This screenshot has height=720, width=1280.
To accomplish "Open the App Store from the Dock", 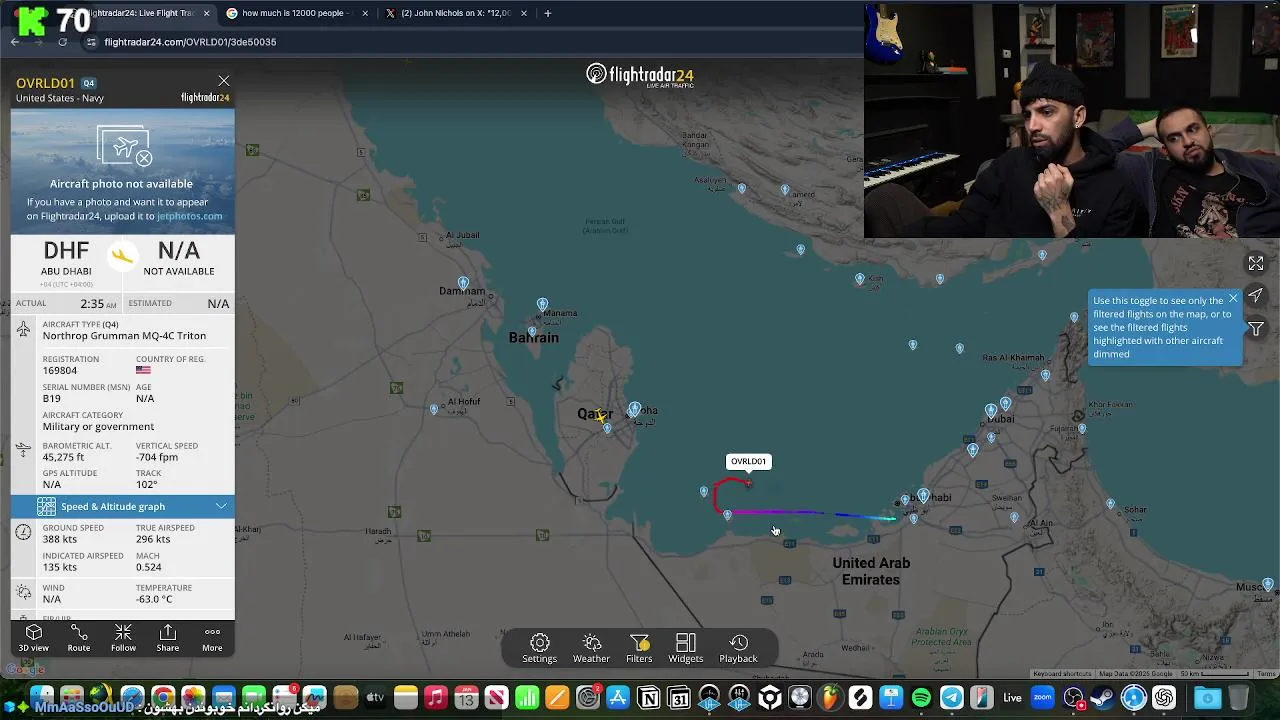I will coord(618,698).
